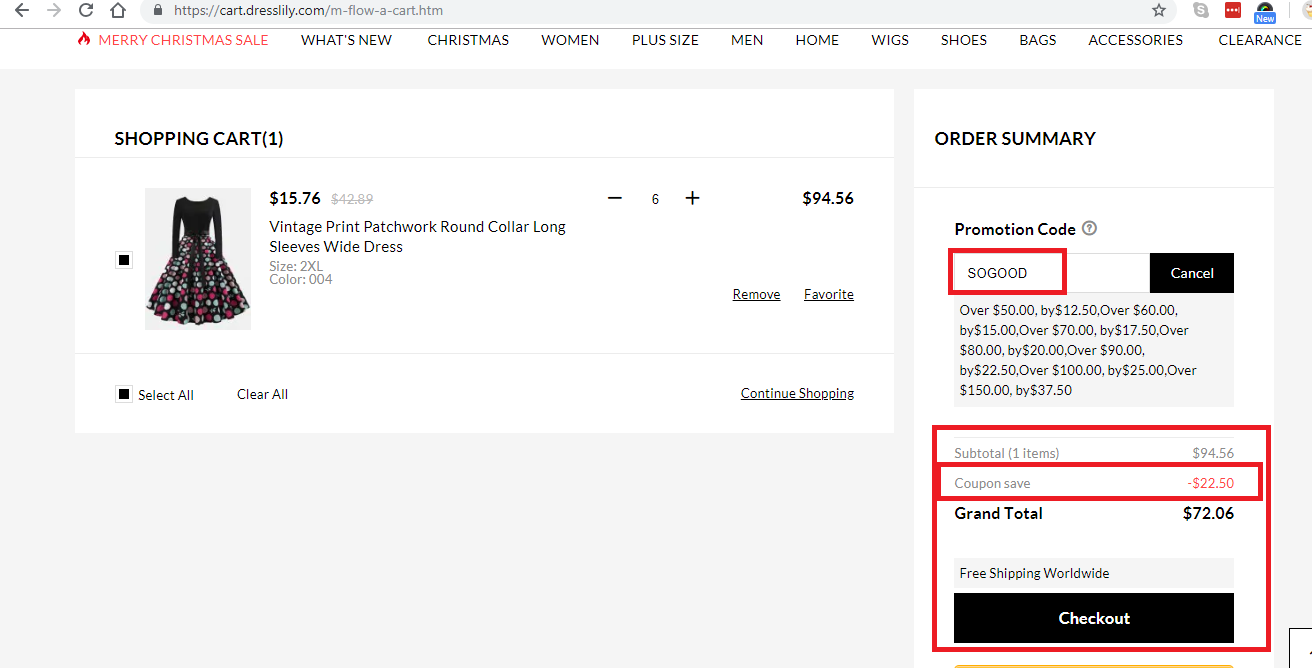The width and height of the screenshot is (1312, 668).
Task: Click the red extension icon near the address bar
Action: coord(1232,11)
